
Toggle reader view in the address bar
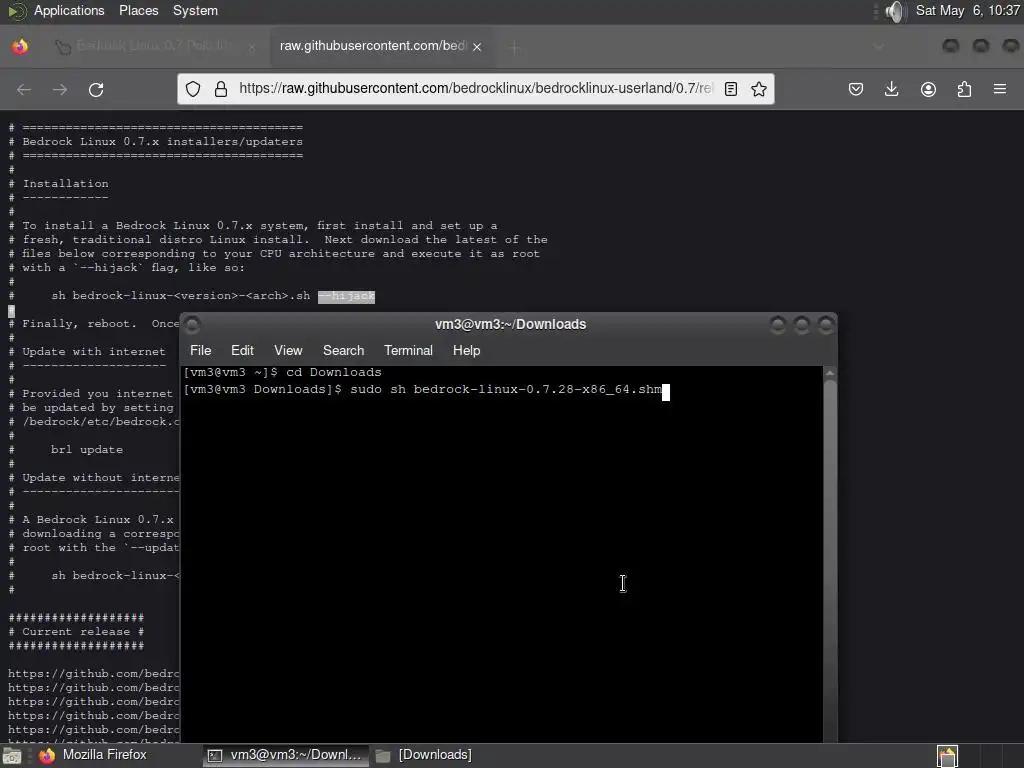tap(731, 89)
